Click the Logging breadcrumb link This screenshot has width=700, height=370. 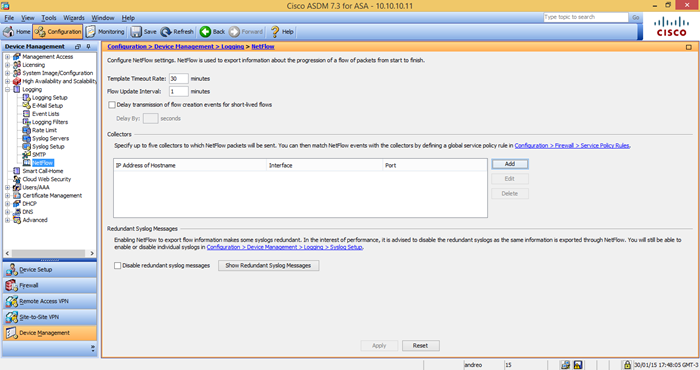click(x=233, y=46)
